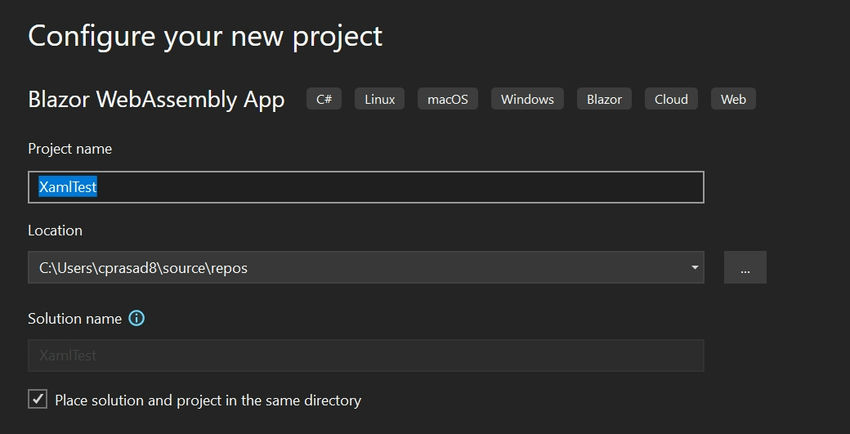This screenshot has height=434, width=850.
Task: Click the Project name label
Action: [x=70, y=149]
